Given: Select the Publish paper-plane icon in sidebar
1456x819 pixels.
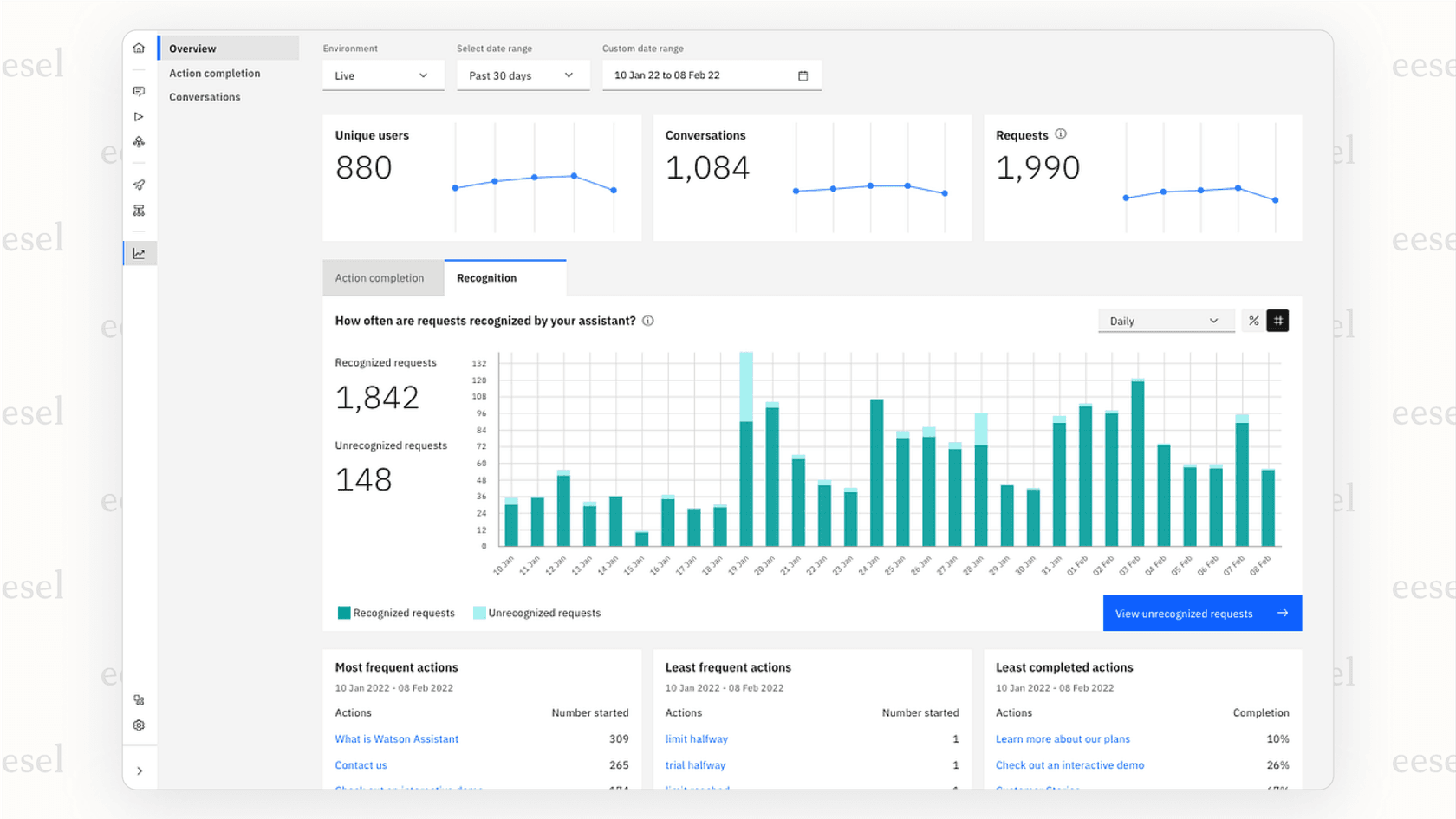Looking at the screenshot, I should (139, 185).
